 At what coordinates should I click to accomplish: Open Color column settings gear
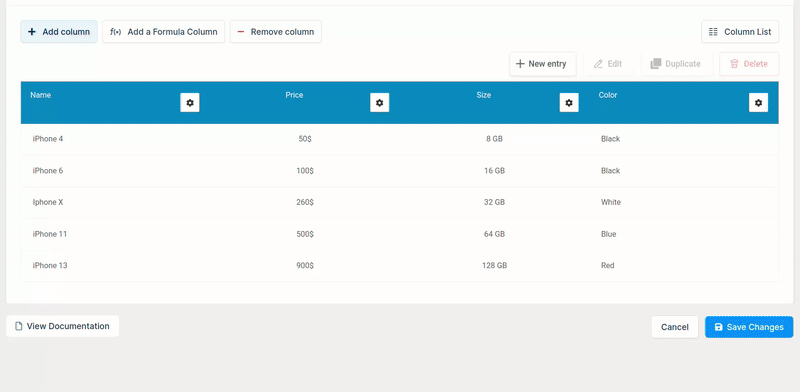point(758,103)
